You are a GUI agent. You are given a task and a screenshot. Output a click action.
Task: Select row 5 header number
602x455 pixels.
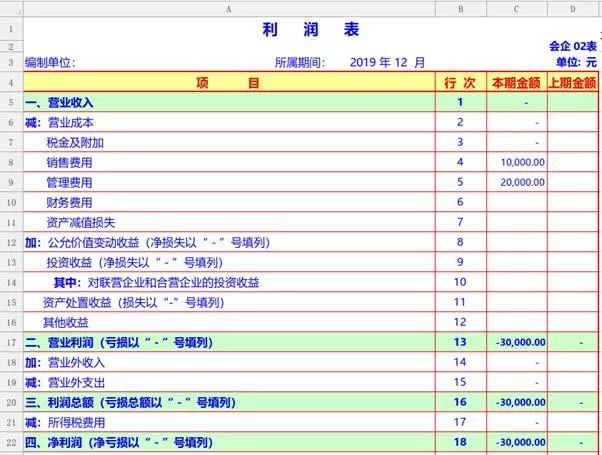click(x=10, y=102)
